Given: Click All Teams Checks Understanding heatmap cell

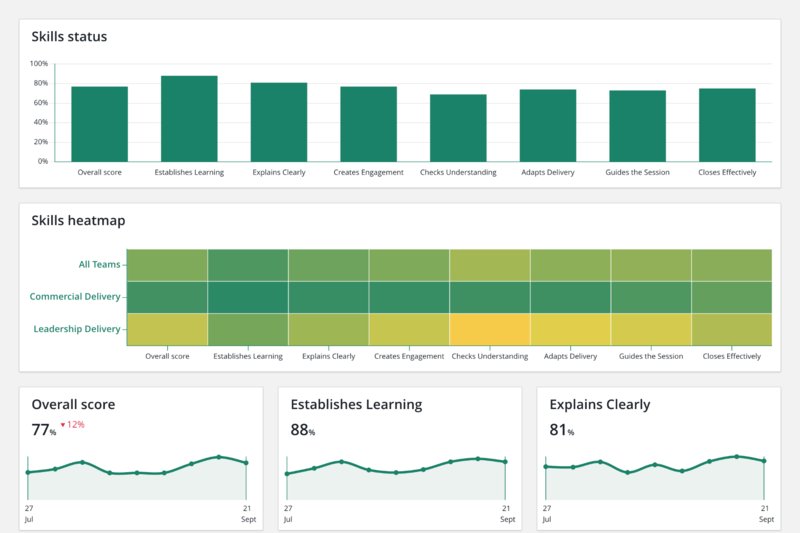Looking at the screenshot, I should tap(490, 265).
